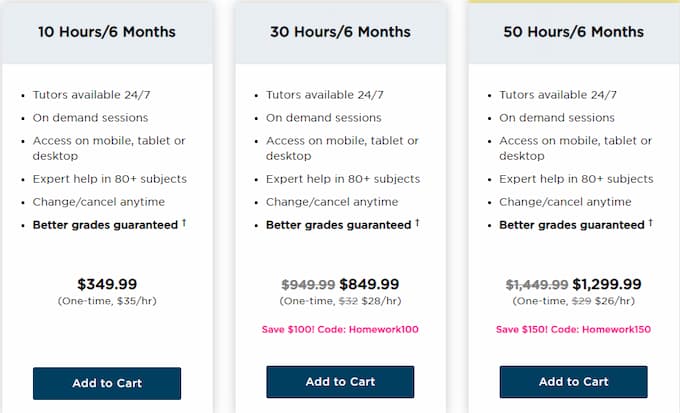
Task: Click the crossed-out $1,449.99 price
Action: pyautogui.click(x=537, y=285)
